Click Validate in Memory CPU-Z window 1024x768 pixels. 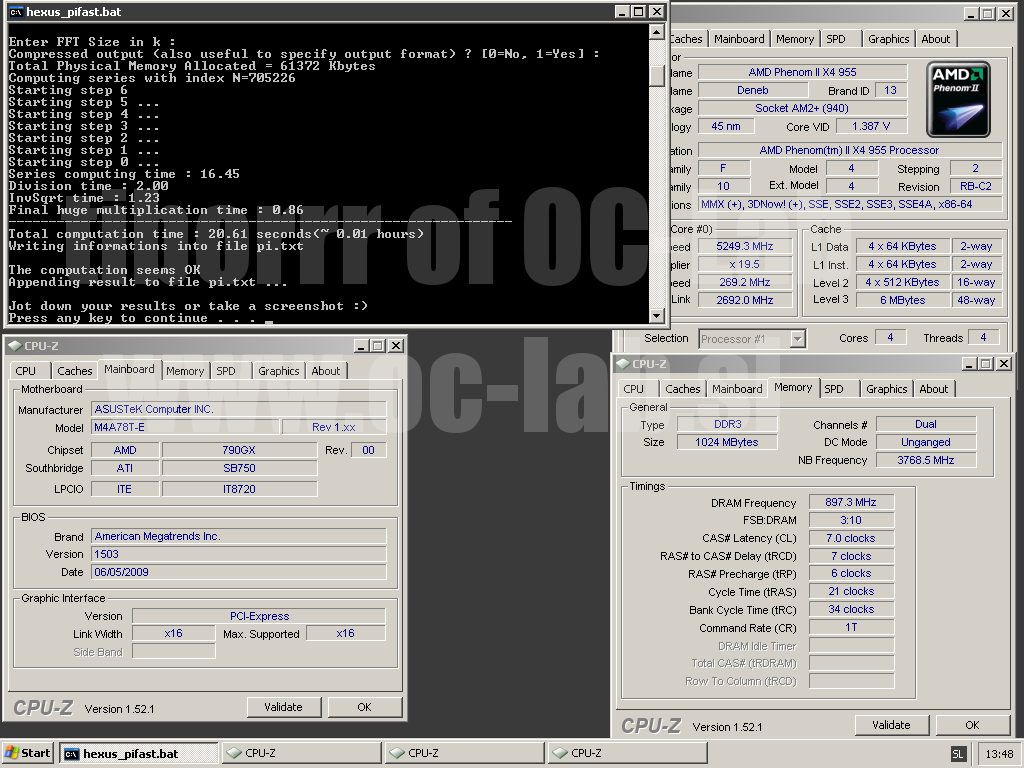click(891, 725)
